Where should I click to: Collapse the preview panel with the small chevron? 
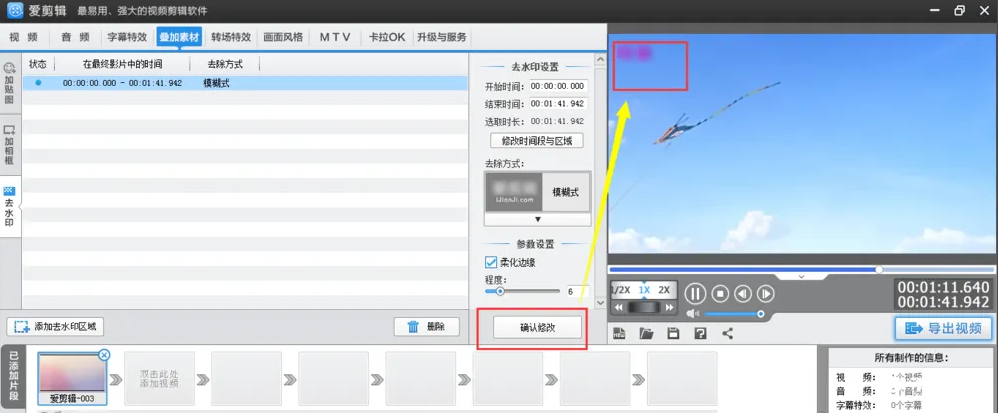[801, 277]
